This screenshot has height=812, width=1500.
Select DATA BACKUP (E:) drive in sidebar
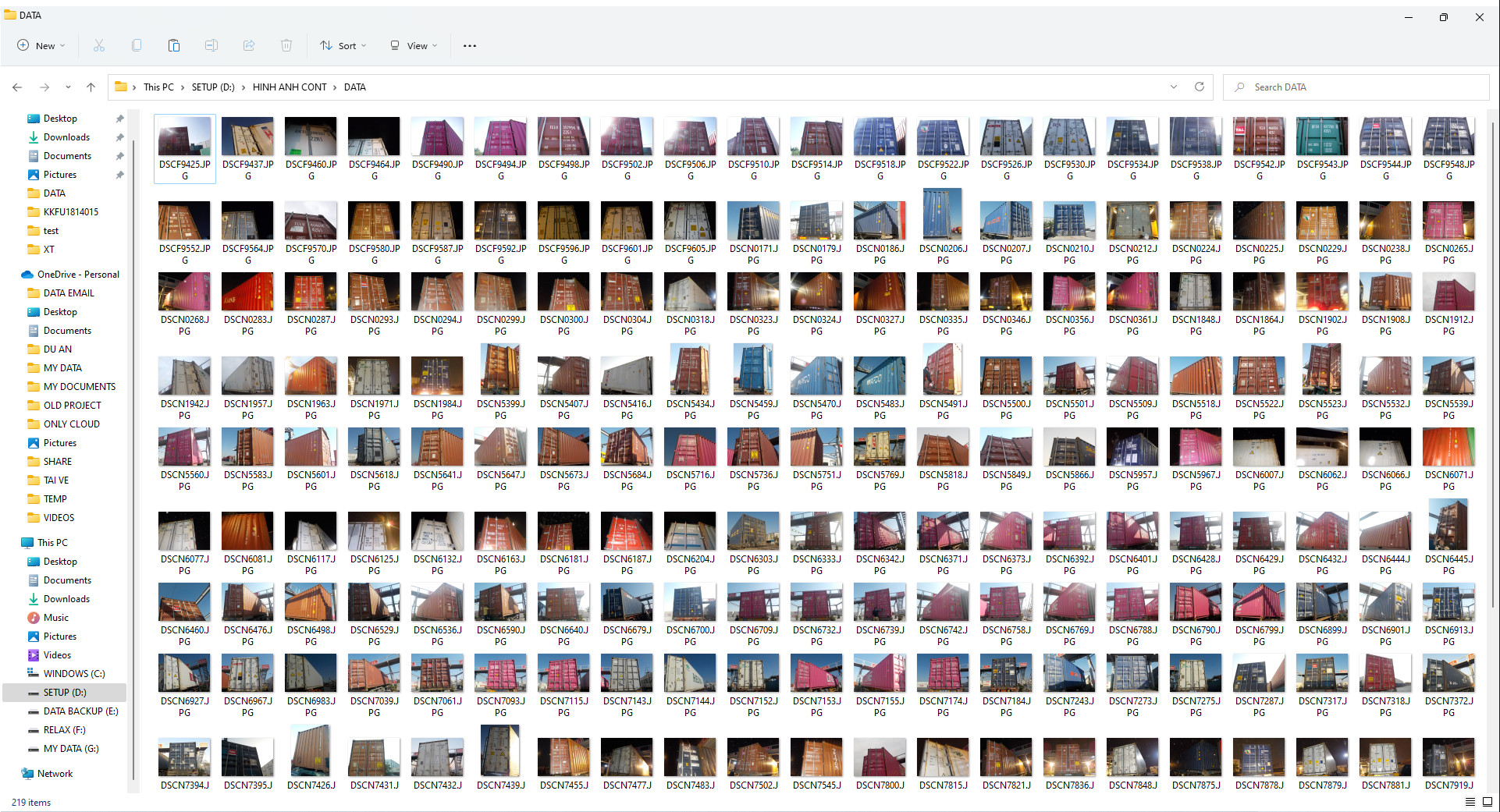click(x=80, y=711)
